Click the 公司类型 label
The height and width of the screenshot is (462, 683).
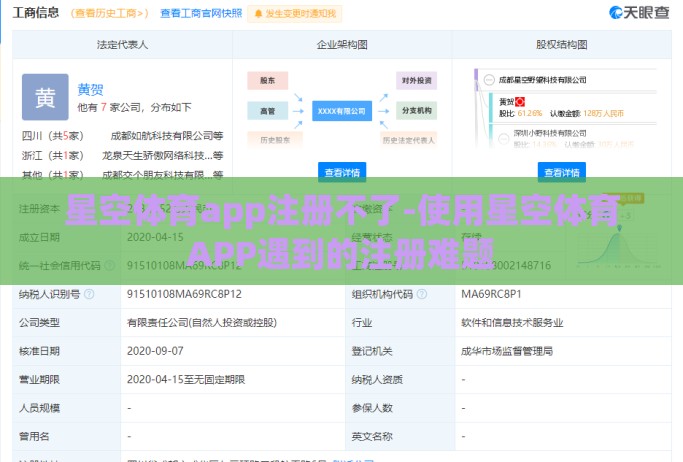tap(39, 323)
